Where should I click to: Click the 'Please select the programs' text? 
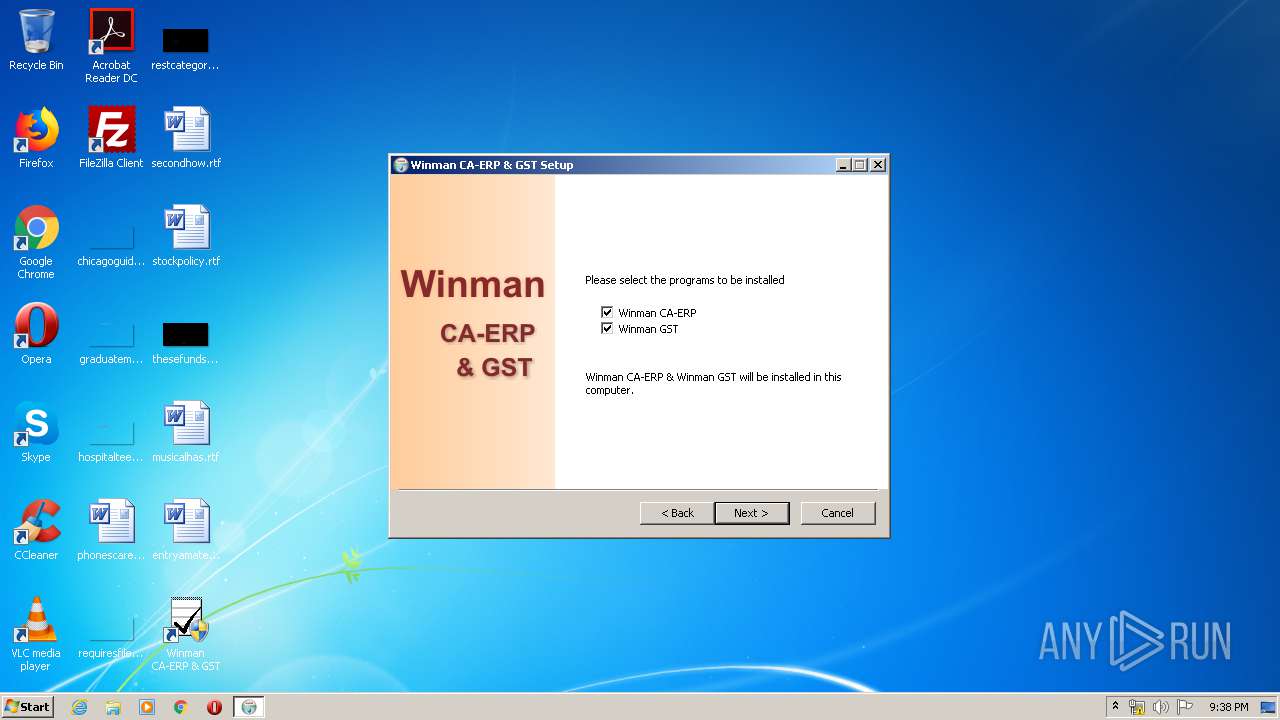pos(685,280)
